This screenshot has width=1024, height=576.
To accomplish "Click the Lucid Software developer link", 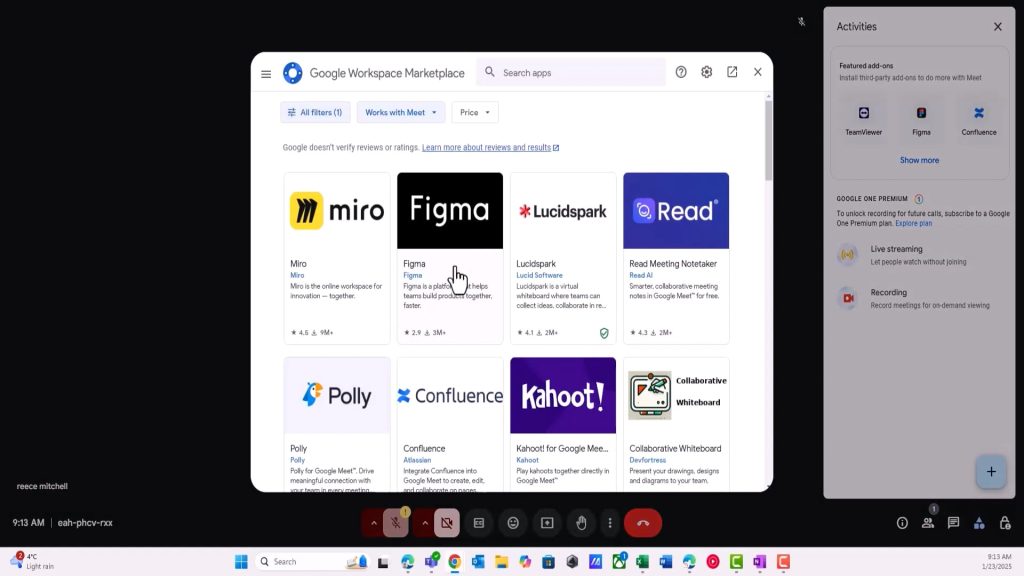I will tap(539, 276).
